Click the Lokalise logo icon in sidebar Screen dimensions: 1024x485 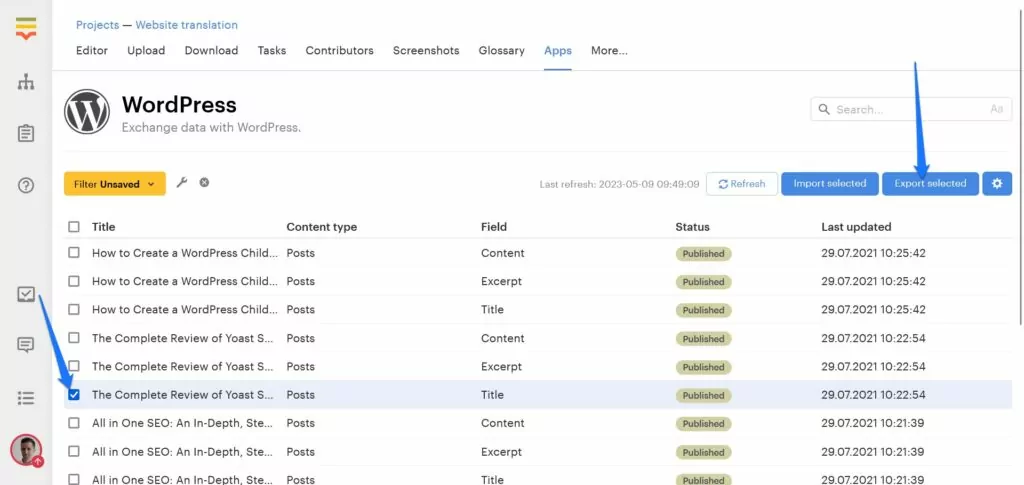(26, 29)
